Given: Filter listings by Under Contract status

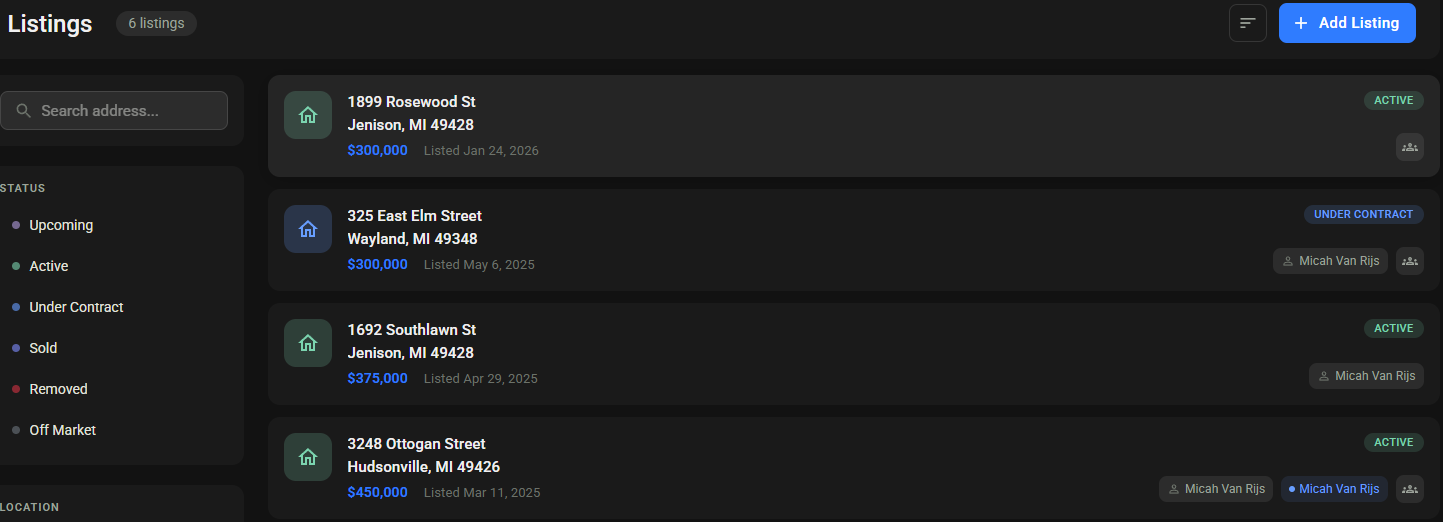Looking at the screenshot, I should click(x=76, y=307).
